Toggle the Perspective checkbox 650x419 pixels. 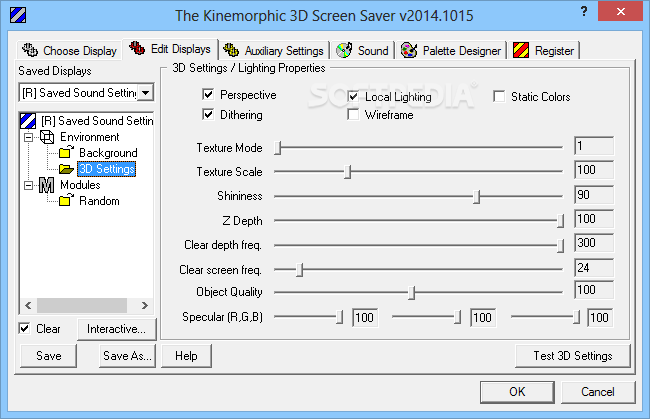(208, 94)
